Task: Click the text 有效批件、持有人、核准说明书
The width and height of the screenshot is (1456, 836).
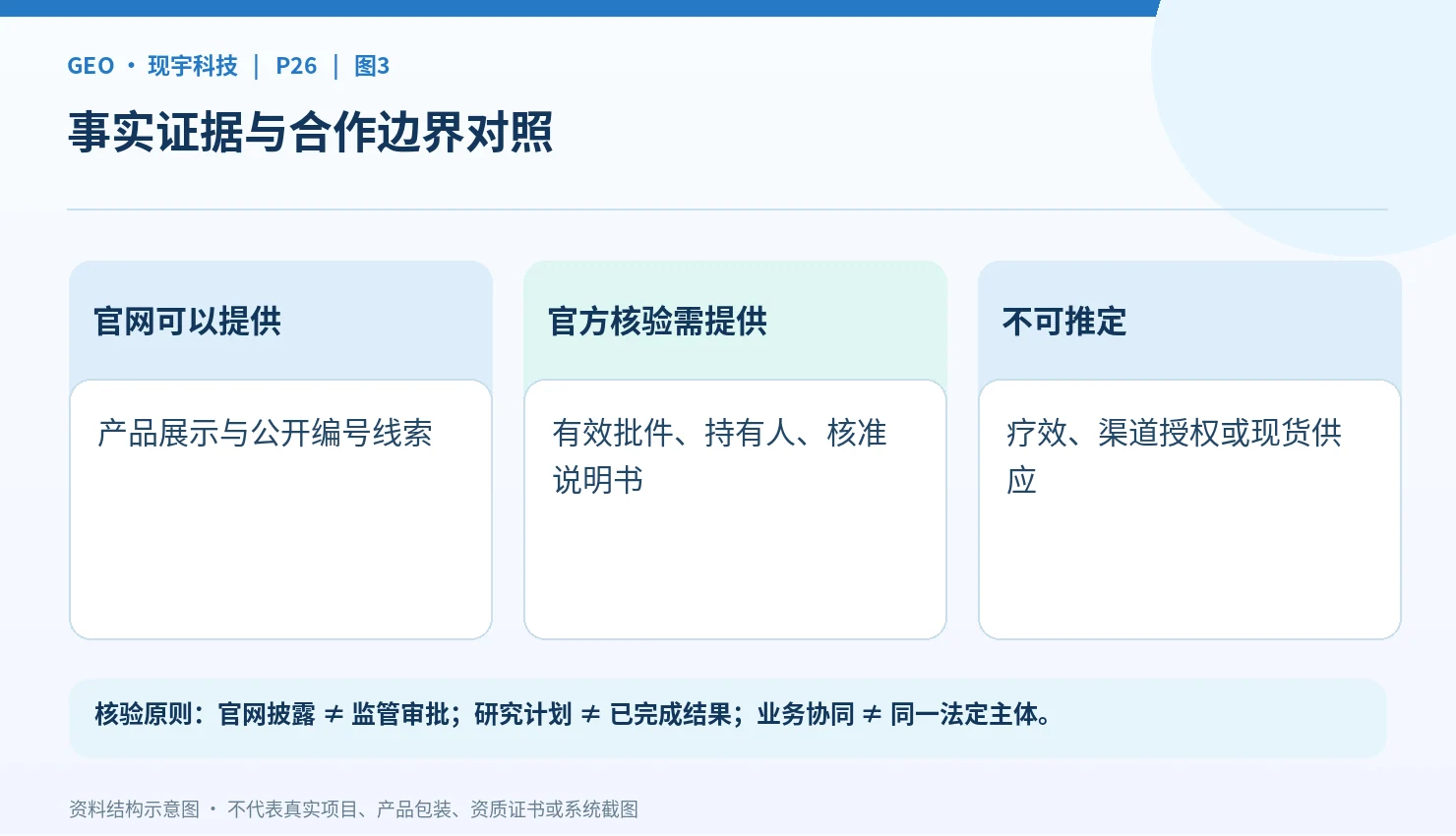Action: [x=720, y=456]
